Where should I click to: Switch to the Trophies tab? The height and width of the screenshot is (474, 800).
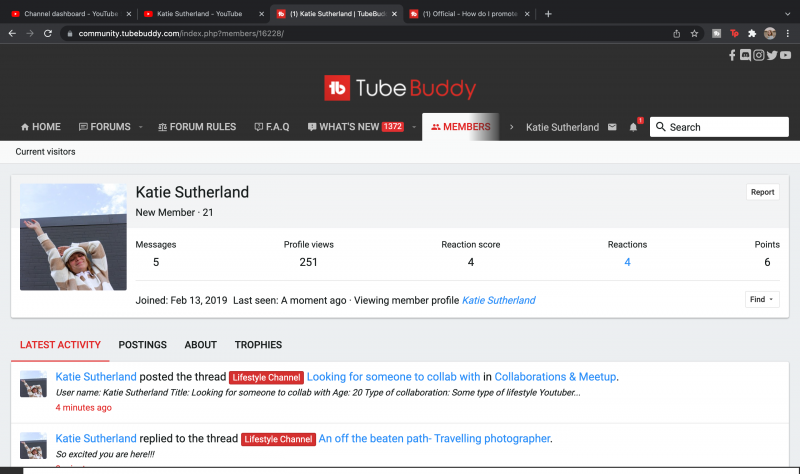[x=258, y=345]
